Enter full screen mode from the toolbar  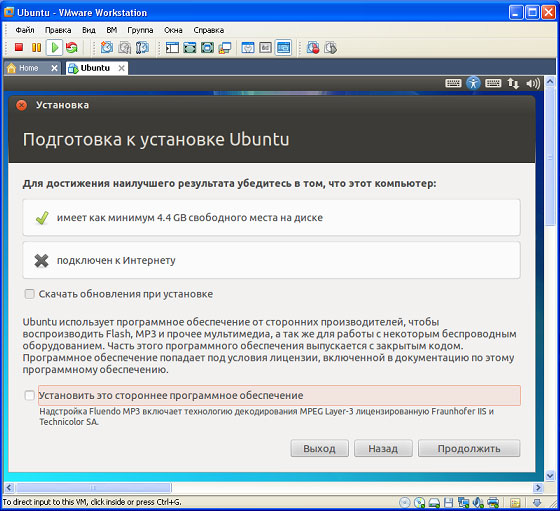coord(190,47)
